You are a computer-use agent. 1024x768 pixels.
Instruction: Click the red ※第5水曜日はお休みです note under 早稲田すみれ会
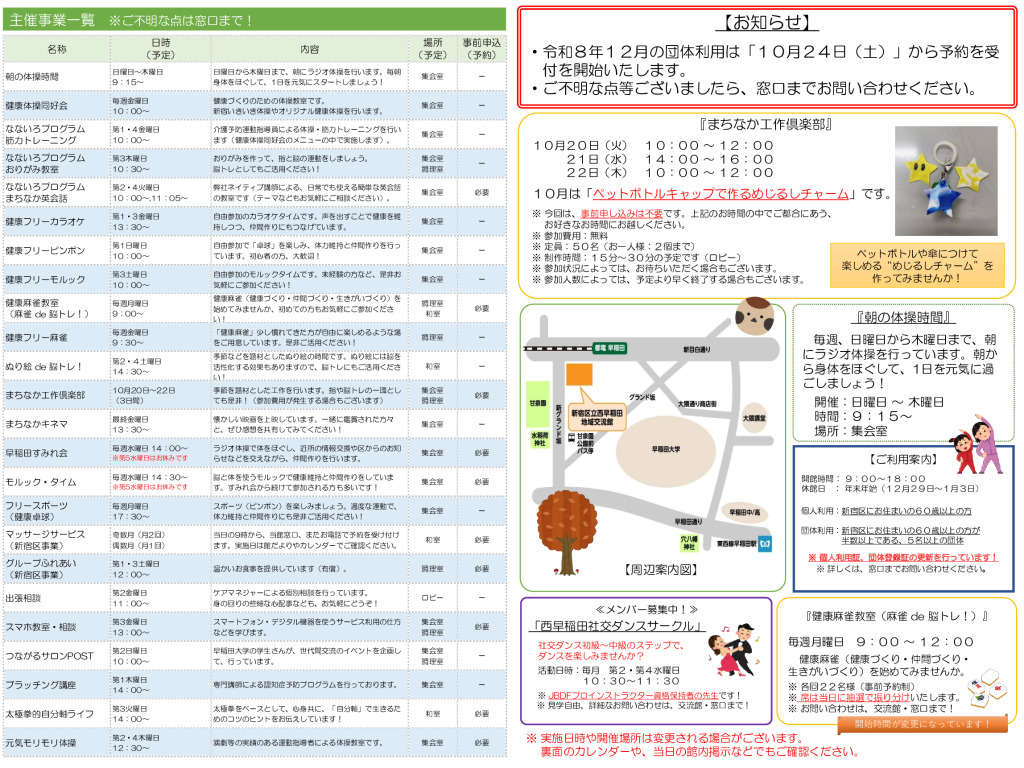click(150, 458)
